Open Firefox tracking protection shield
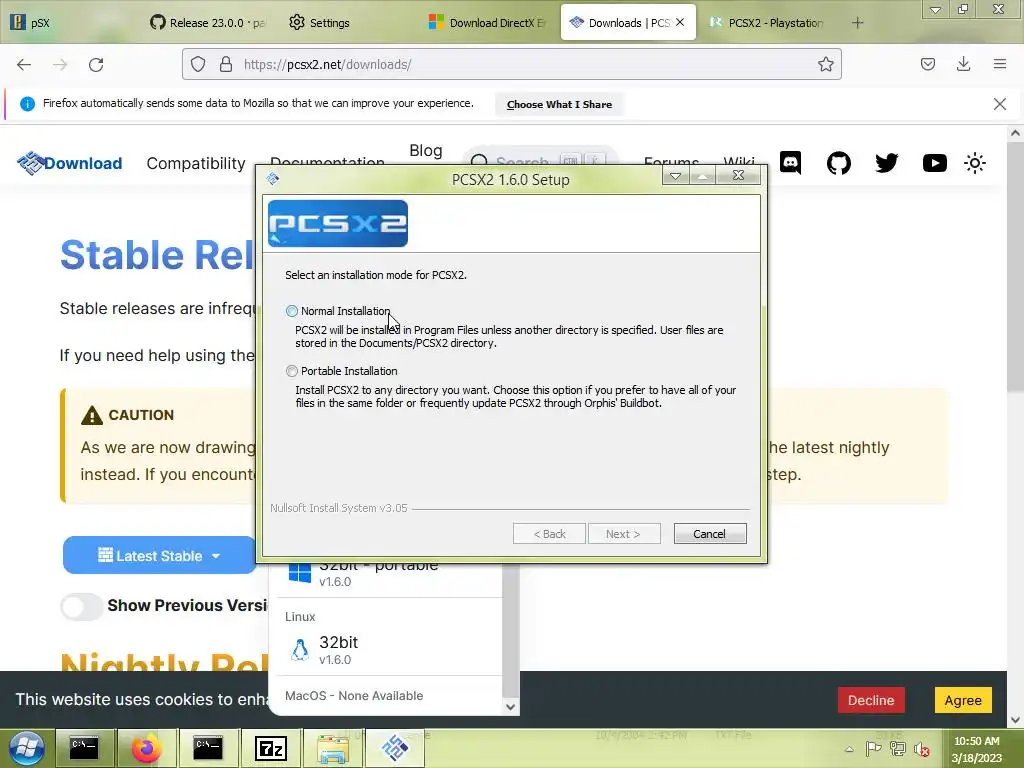Viewport: 1024px width, 768px height. point(198,64)
